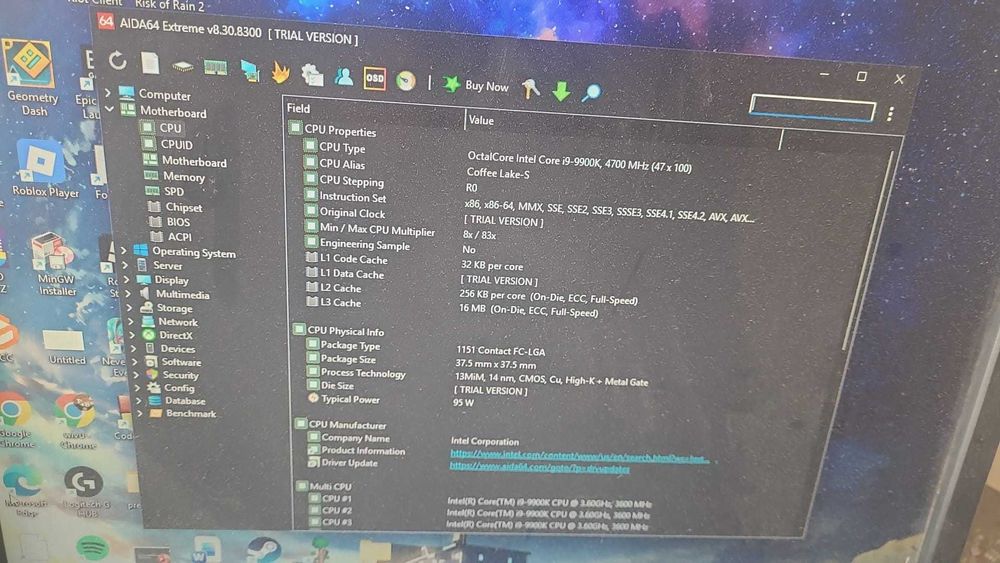Click the Refresh toolbar icon
The height and width of the screenshot is (563, 1000).
point(117,61)
